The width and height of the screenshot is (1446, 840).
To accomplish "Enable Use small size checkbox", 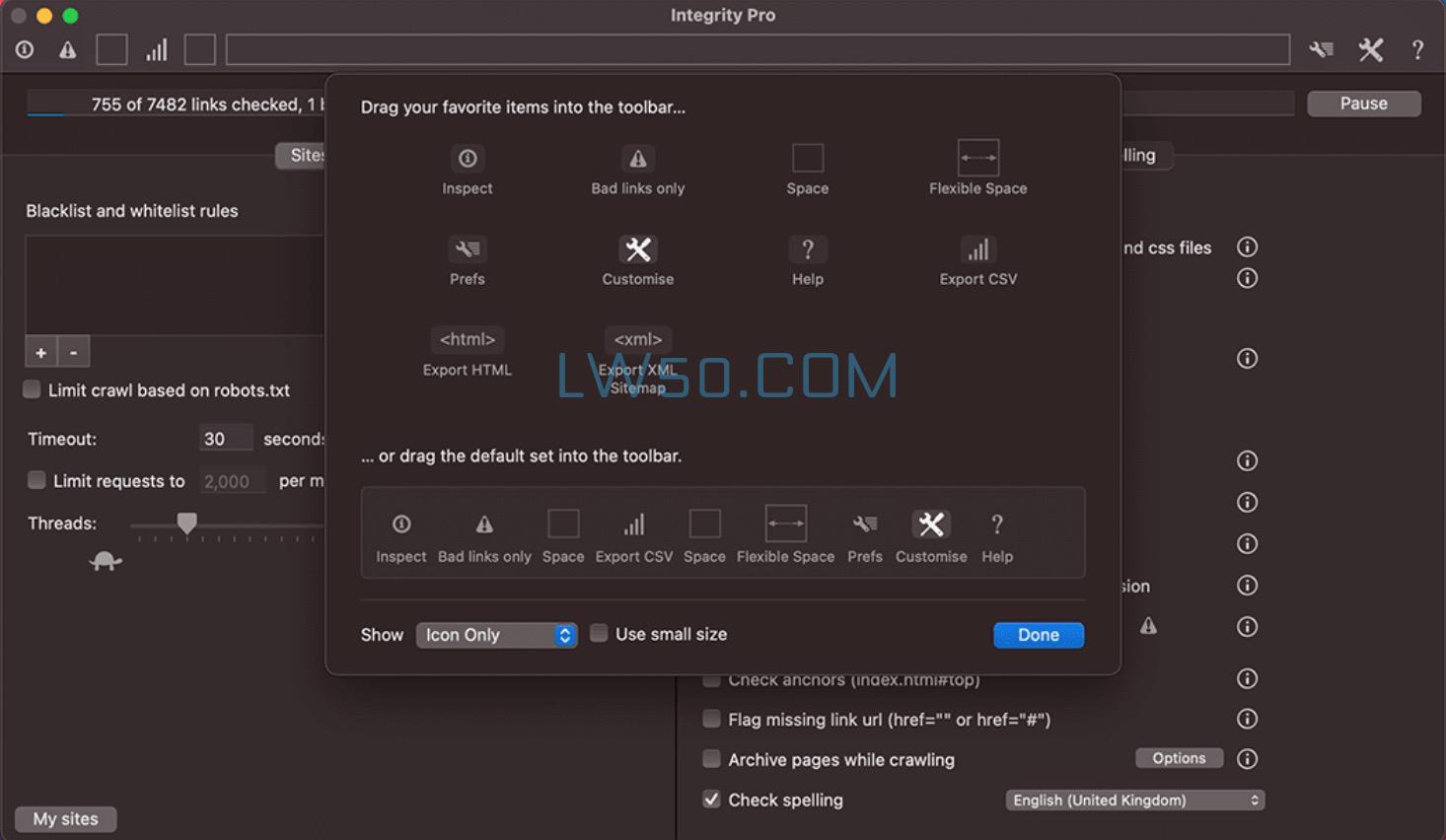I will (599, 633).
